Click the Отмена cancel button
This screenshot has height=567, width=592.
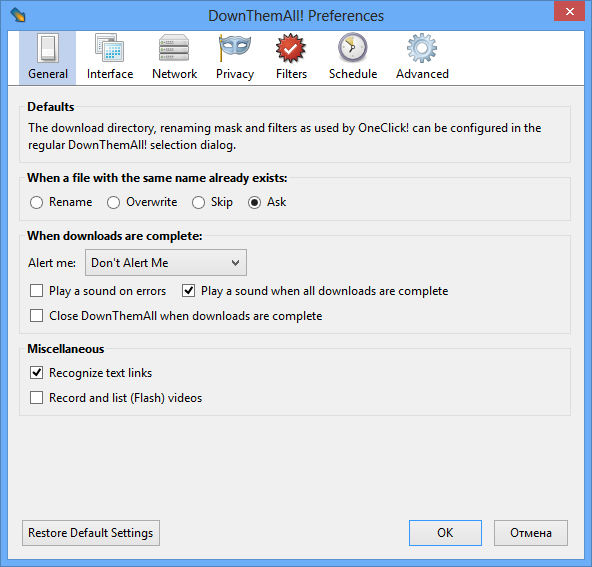(530, 533)
